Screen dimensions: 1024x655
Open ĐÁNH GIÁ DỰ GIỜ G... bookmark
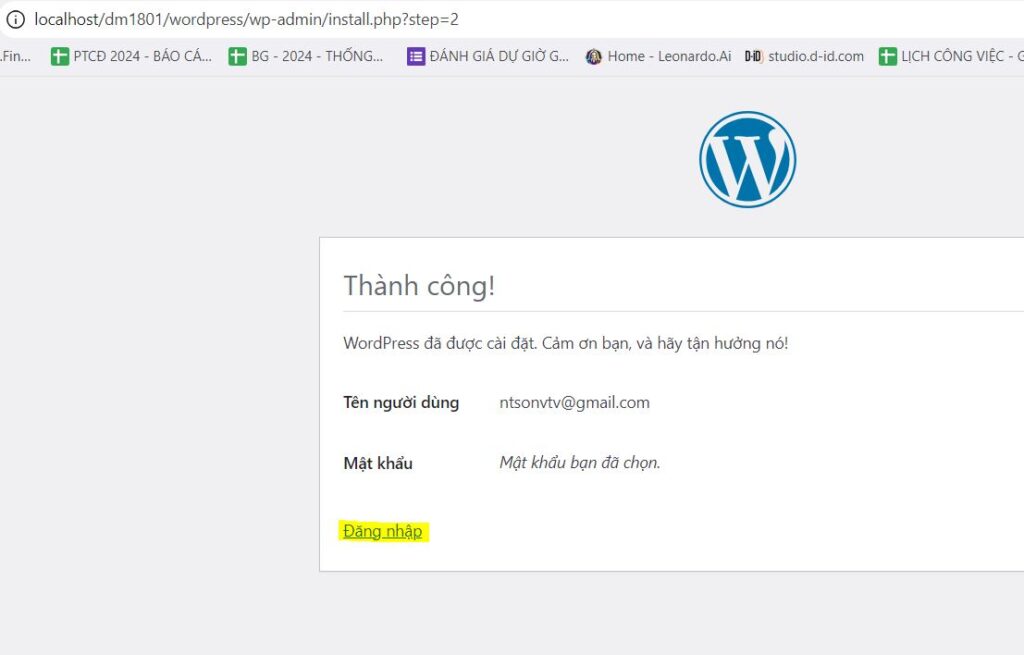[x=488, y=56]
